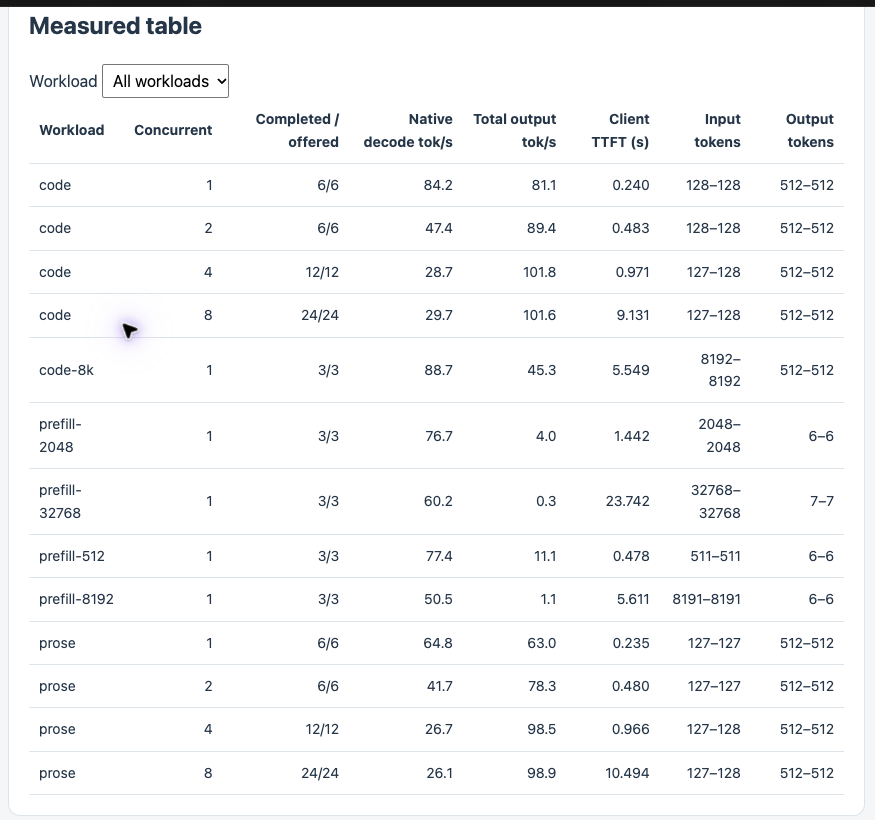Select total output value 89.4

pyautogui.click(x=541, y=228)
